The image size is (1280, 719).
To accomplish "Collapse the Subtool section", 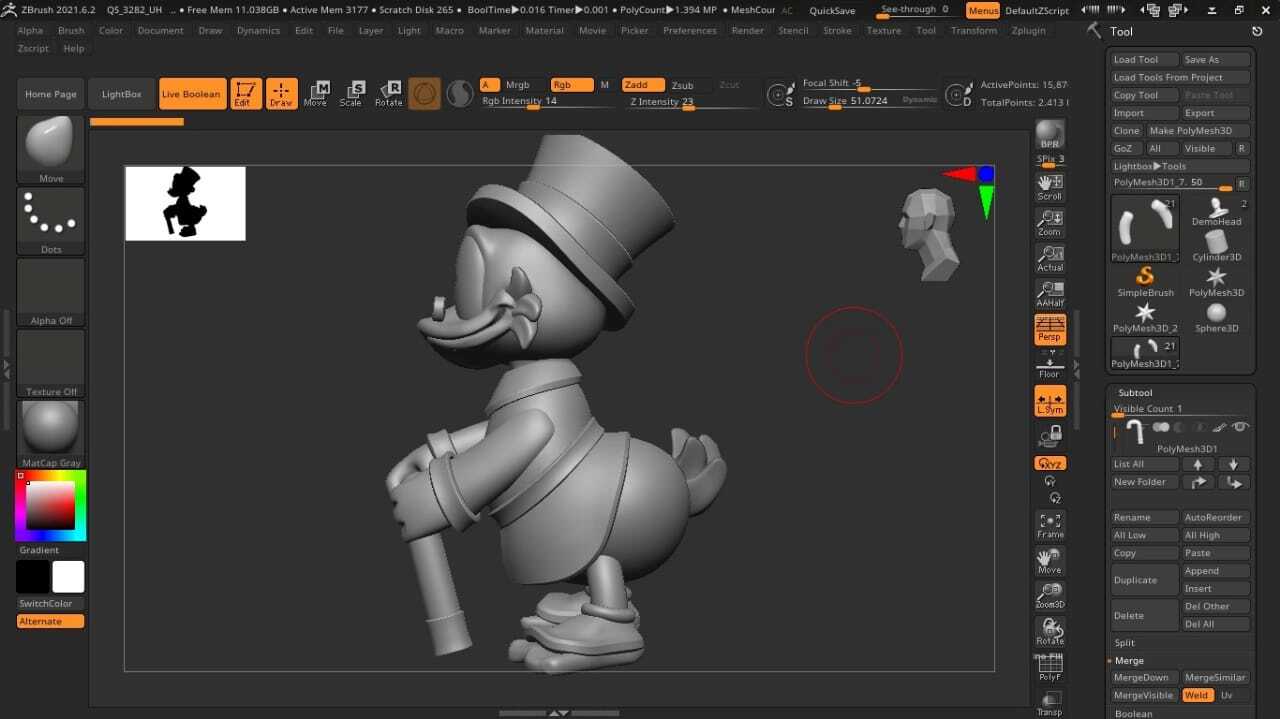I will pyautogui.click(x=1135, y=393).
